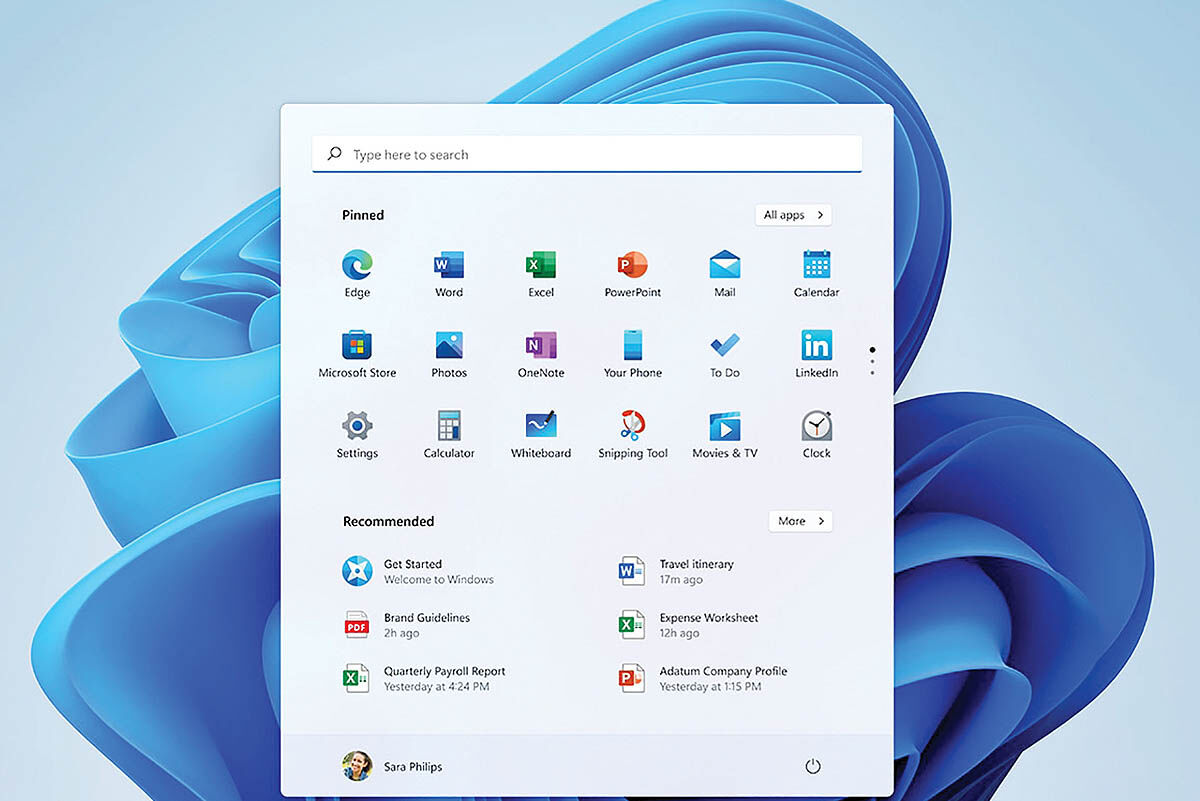The image size is (1200, 801).
Task: Open Settings from pinned apps
Action: coord(357,434)
